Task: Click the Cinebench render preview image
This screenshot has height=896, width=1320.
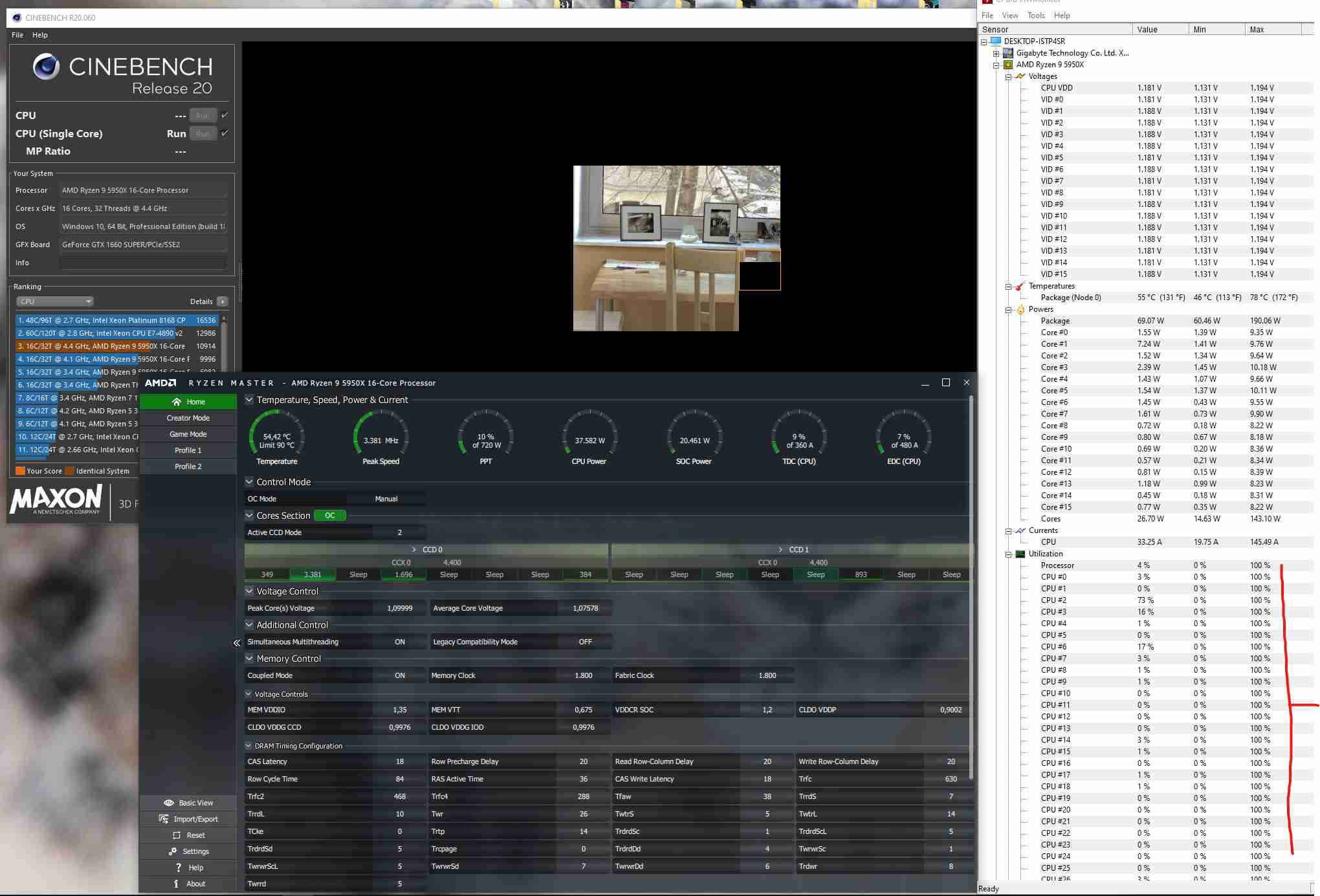Action: pyautogui.click(x=677, y=248)
